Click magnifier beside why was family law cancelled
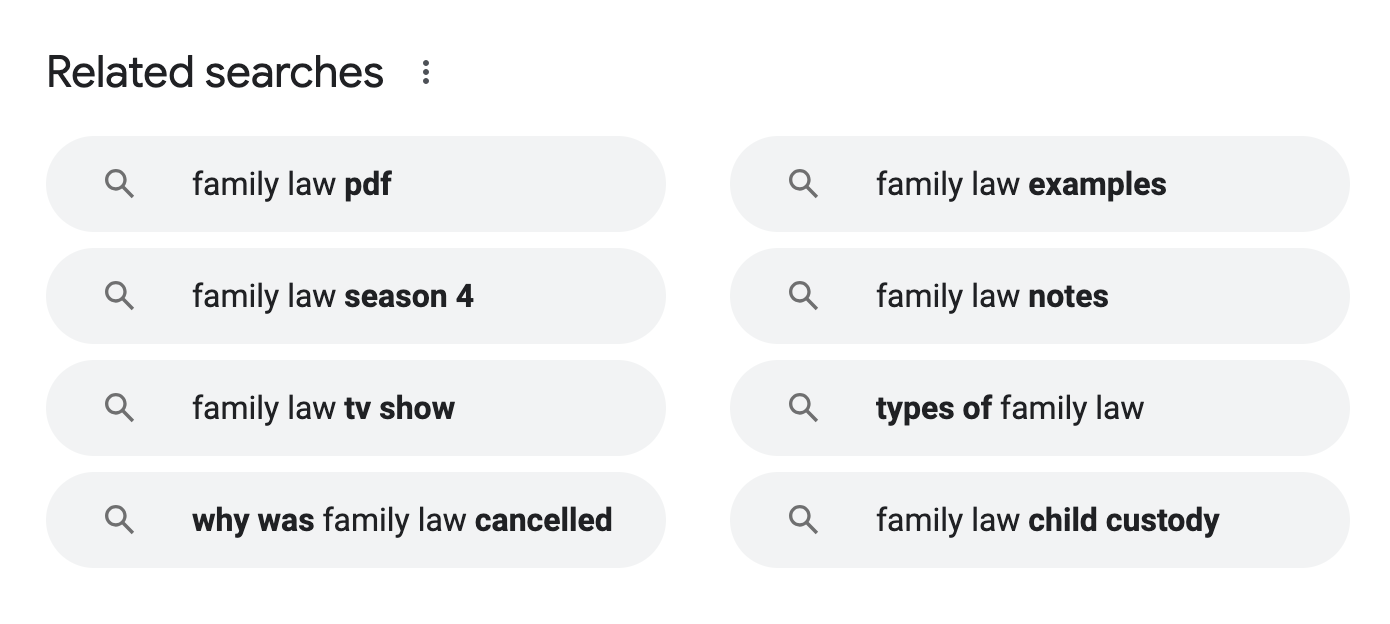 click(119, 520)
